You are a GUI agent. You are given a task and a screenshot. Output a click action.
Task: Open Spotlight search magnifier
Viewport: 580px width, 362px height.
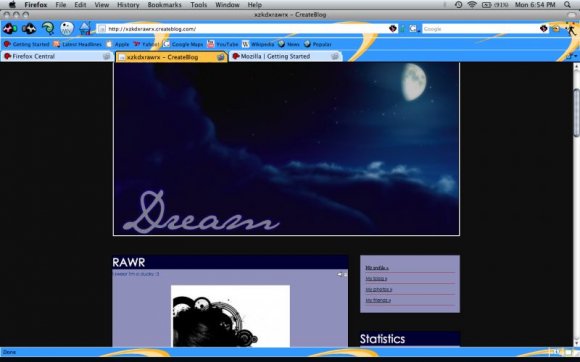click(567, 5)
